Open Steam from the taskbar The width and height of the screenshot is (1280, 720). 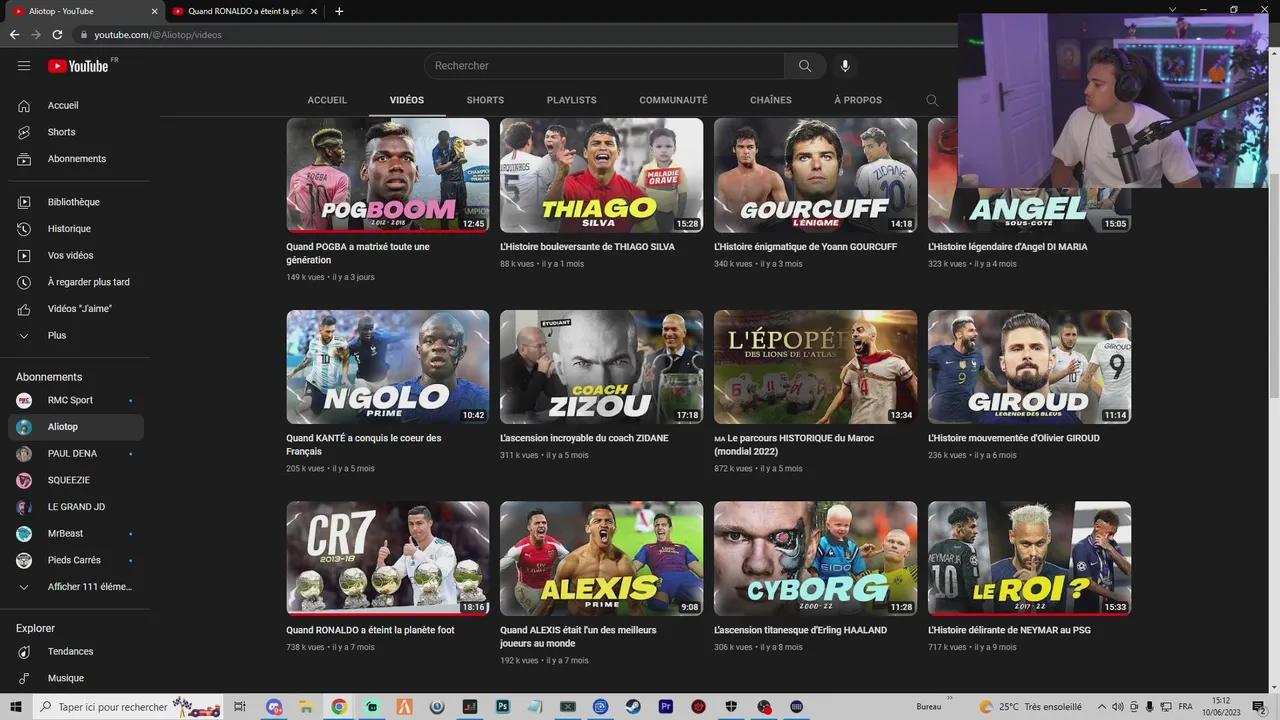click(633, 707)
